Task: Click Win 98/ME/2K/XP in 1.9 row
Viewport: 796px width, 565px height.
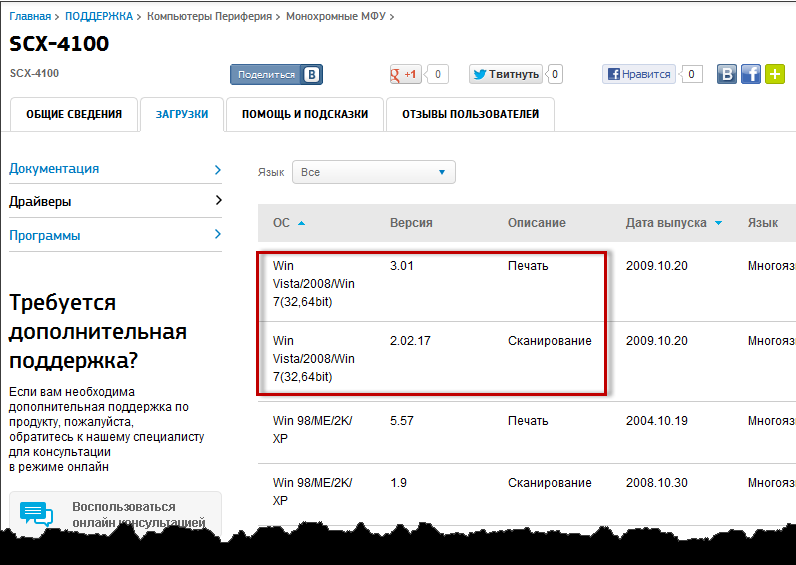Action: click(312, 491)
